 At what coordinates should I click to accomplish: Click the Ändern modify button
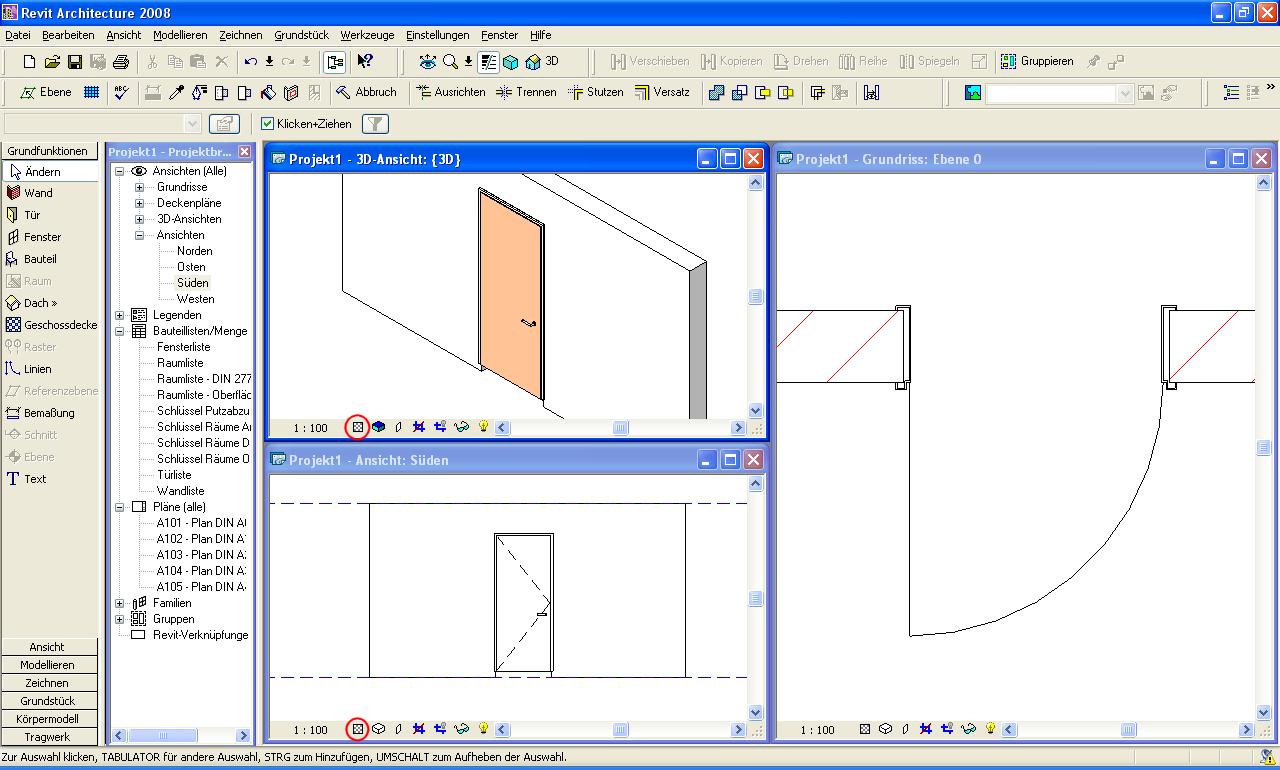[x=51, y=172]
